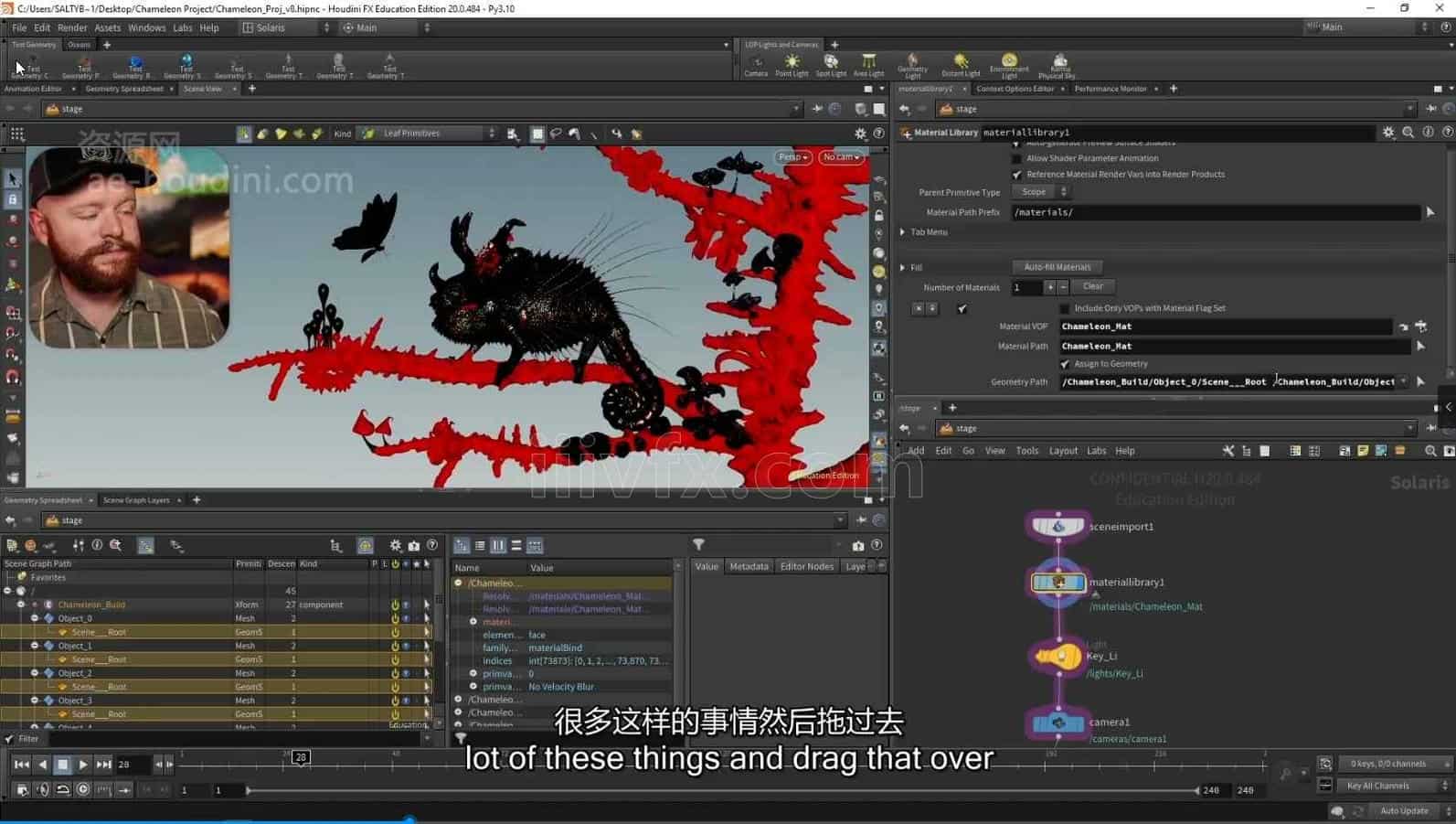Image resolution: width=1456 pixels, height=824 pixels.
Task: Toggle Assign to Geometry checkbox
Action: click(x=1065, y=364)
